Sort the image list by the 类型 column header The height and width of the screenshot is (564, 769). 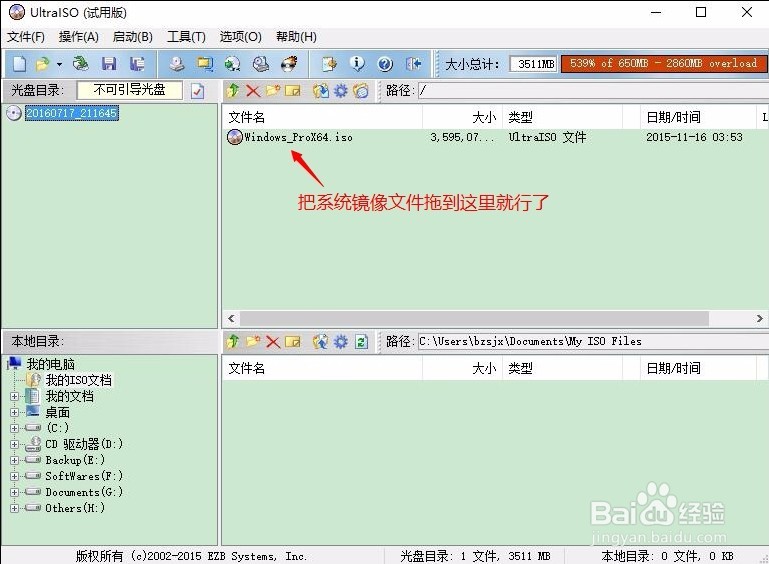tap(562, 117)
